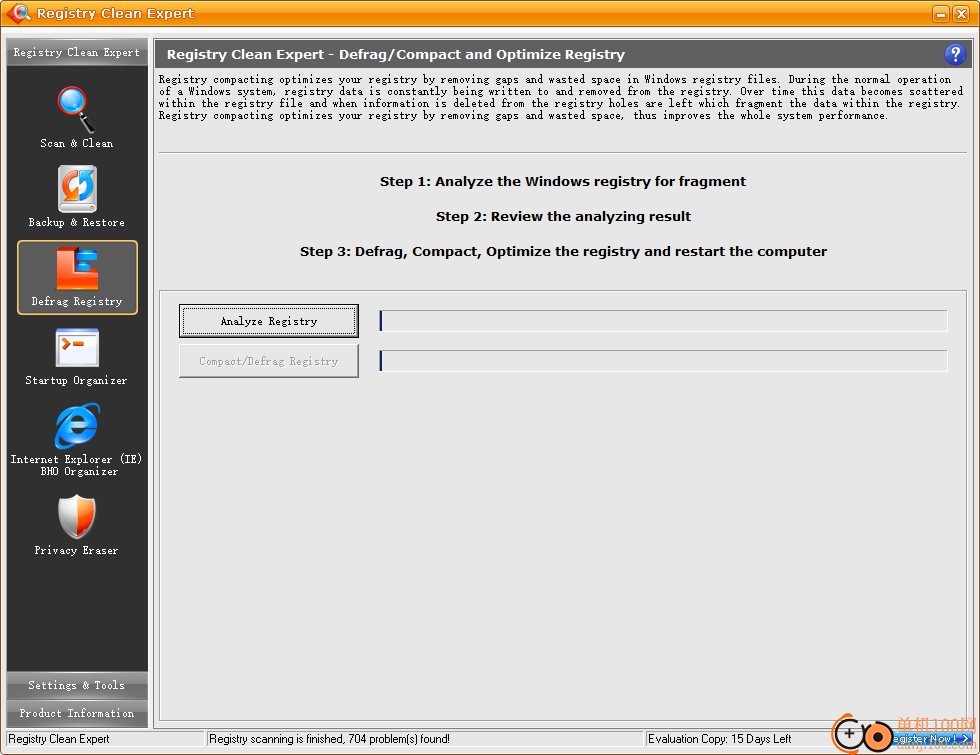Viewport: 980px width, 755px height.
Task: Select the Defrag Registry icon
Action: 78,269
